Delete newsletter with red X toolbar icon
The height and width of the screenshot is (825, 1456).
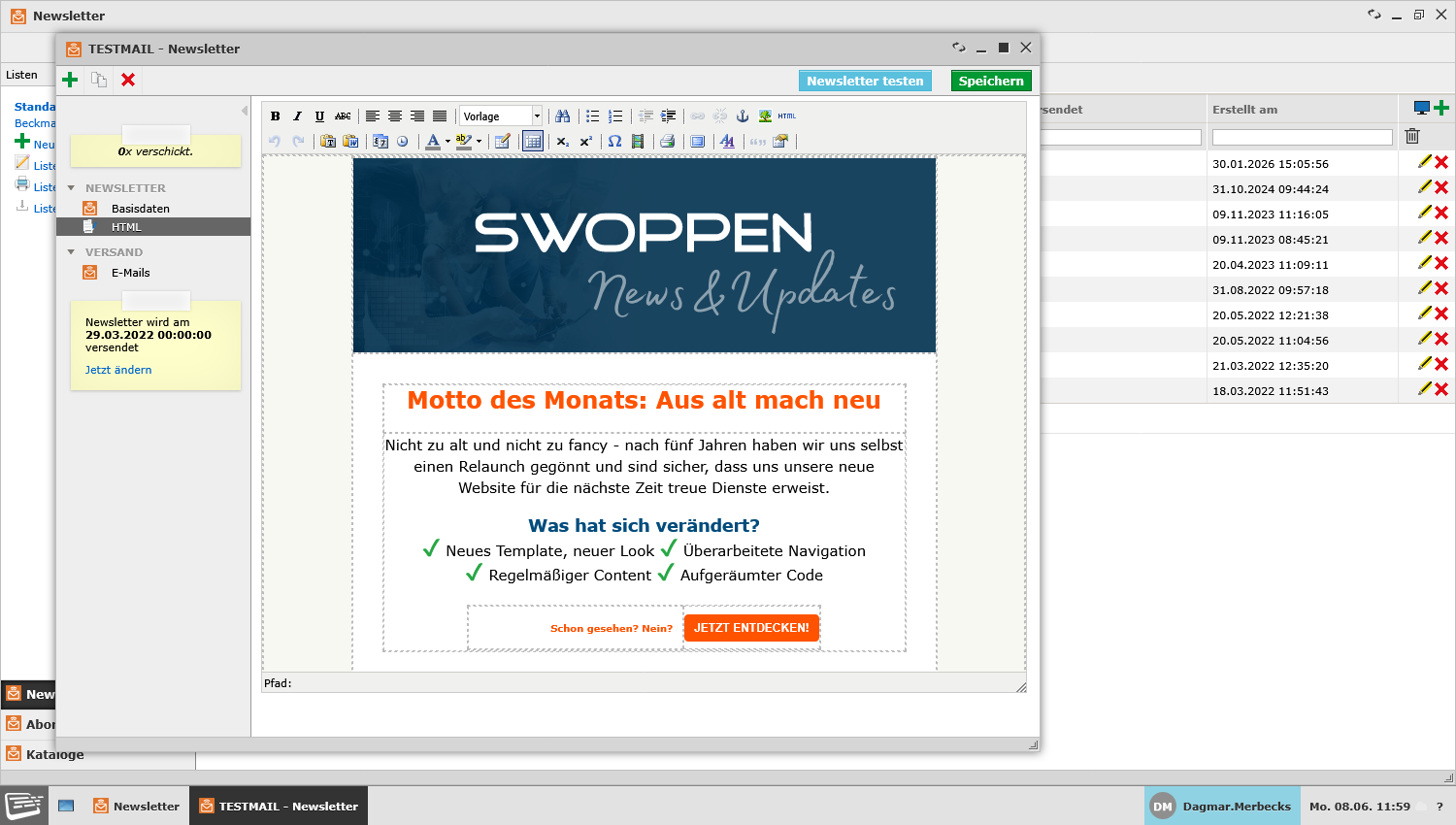(128, 80)
